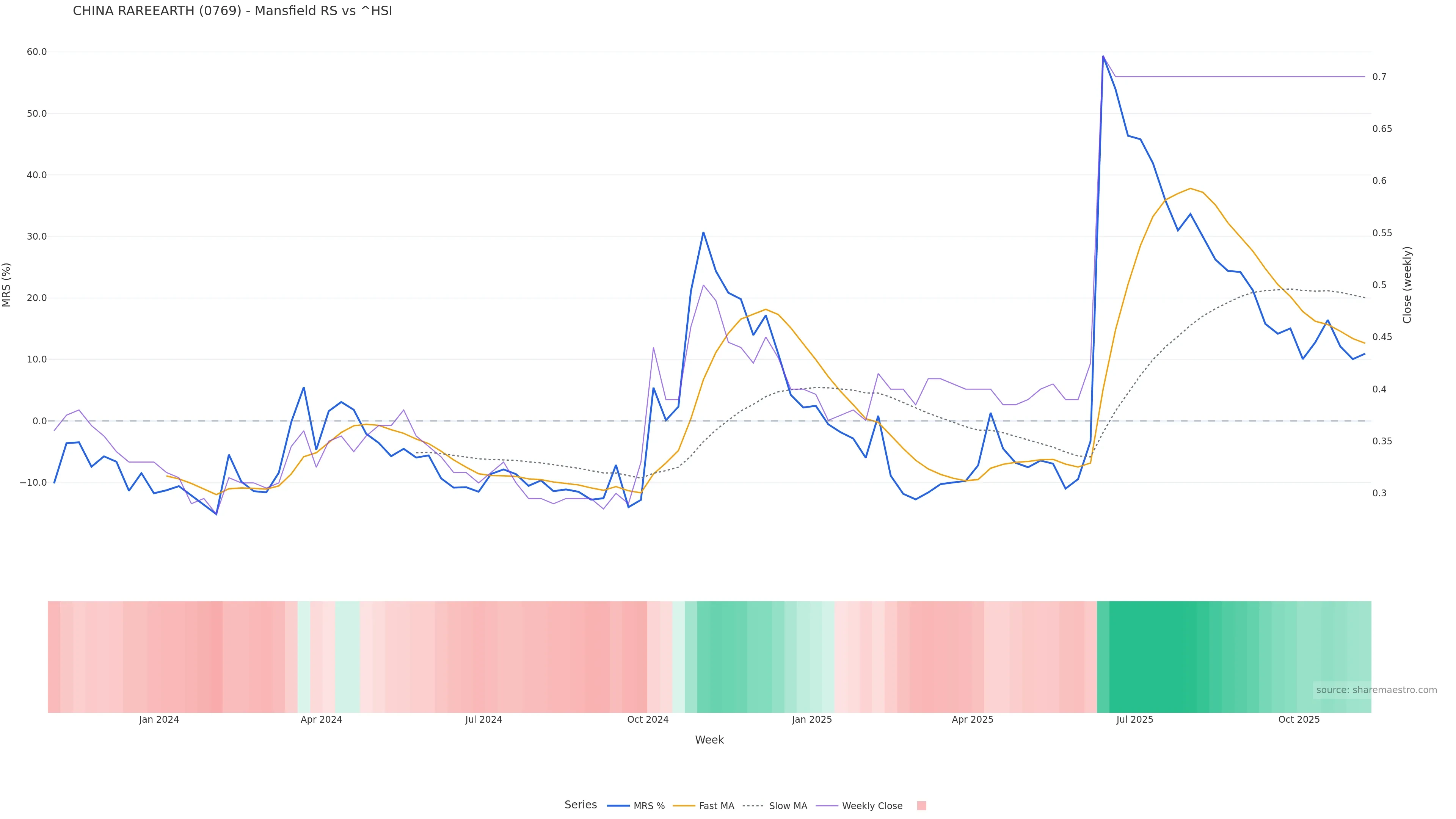Click the 60.0 tick on left axis
The image size is (1456, 819).
coord(37,52)
